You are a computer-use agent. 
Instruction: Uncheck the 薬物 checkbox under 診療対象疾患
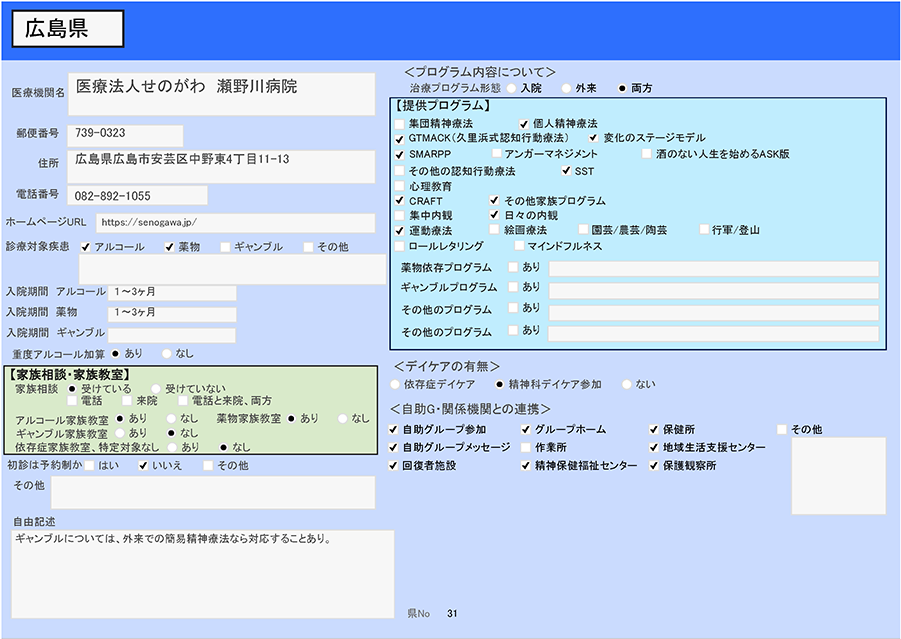pyautogui.click(x=170, y=247)
